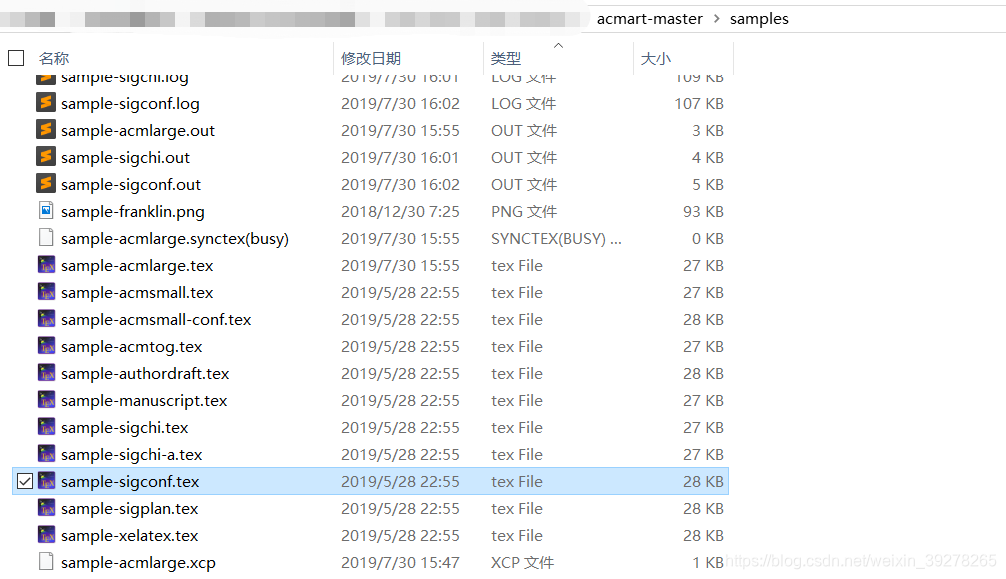Click the sample-acmsmall-conf.tex file icon

click(x=46, y=318)
